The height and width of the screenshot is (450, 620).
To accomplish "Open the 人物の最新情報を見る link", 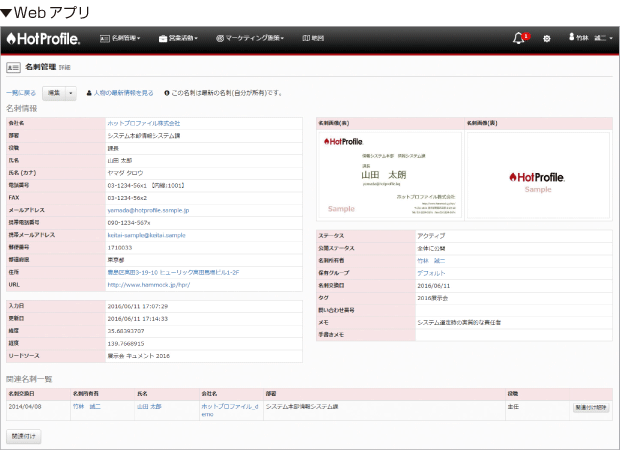I will tap(123, 93).
